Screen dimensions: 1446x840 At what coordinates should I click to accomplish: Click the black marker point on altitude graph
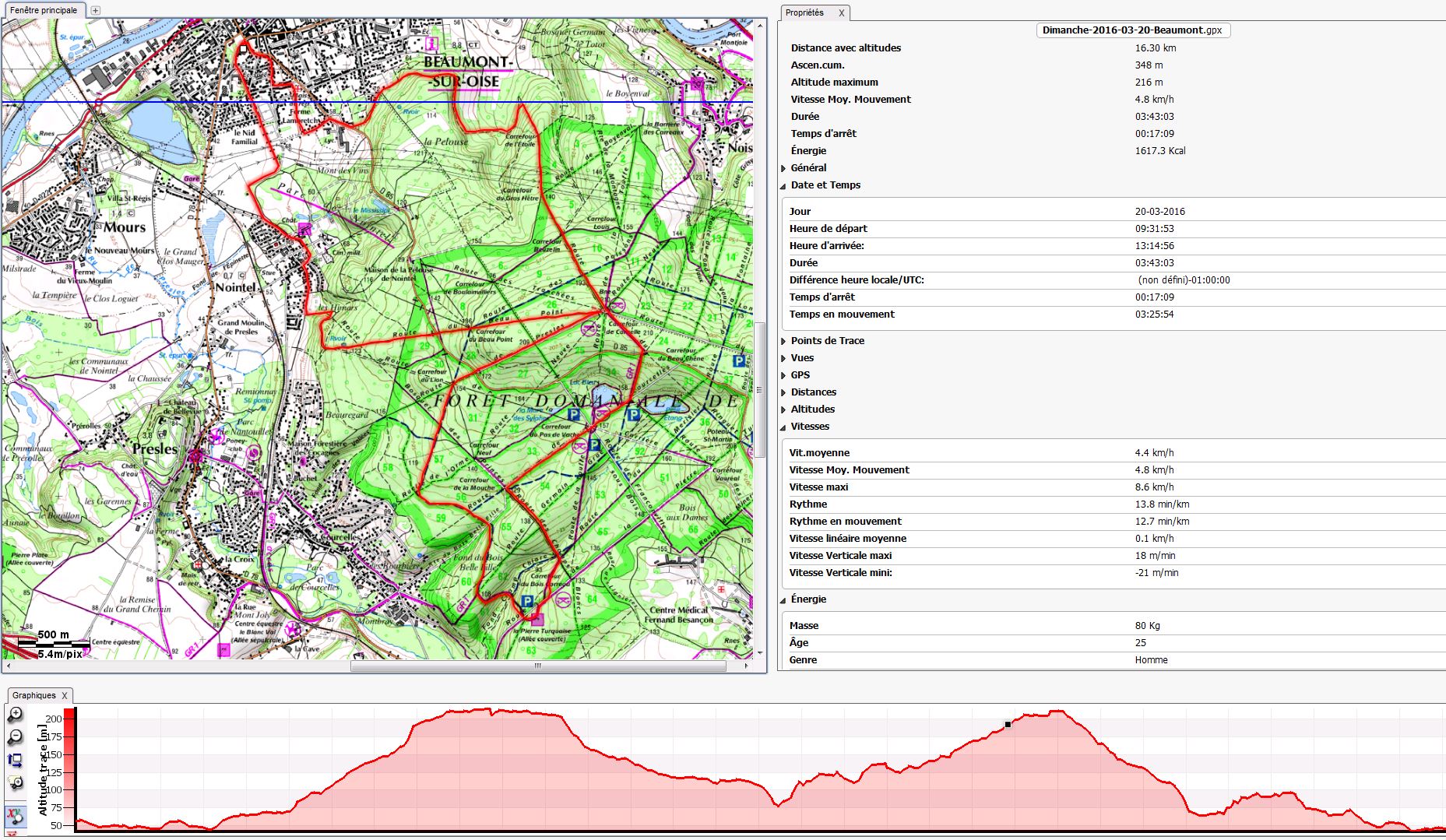click(1008, 724)
